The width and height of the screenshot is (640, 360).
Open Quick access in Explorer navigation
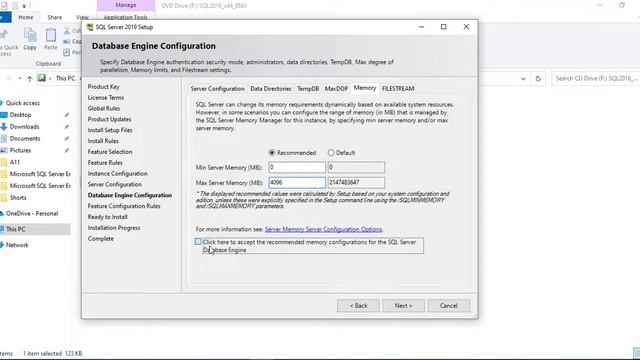pyautogui.click(x=22, y=103)
